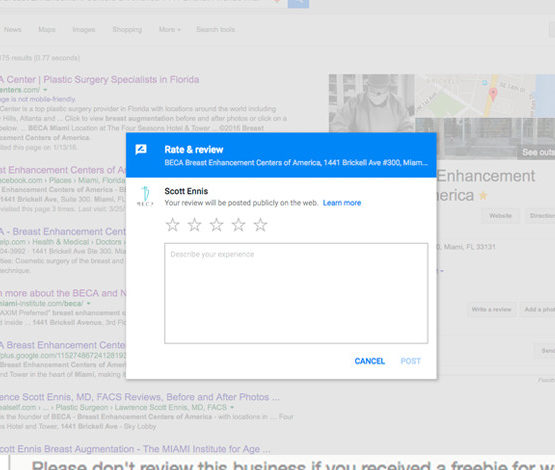Select the first star rating
Image resolution: width=555 pixels, height=470 pixels.
tap(173, 225)
